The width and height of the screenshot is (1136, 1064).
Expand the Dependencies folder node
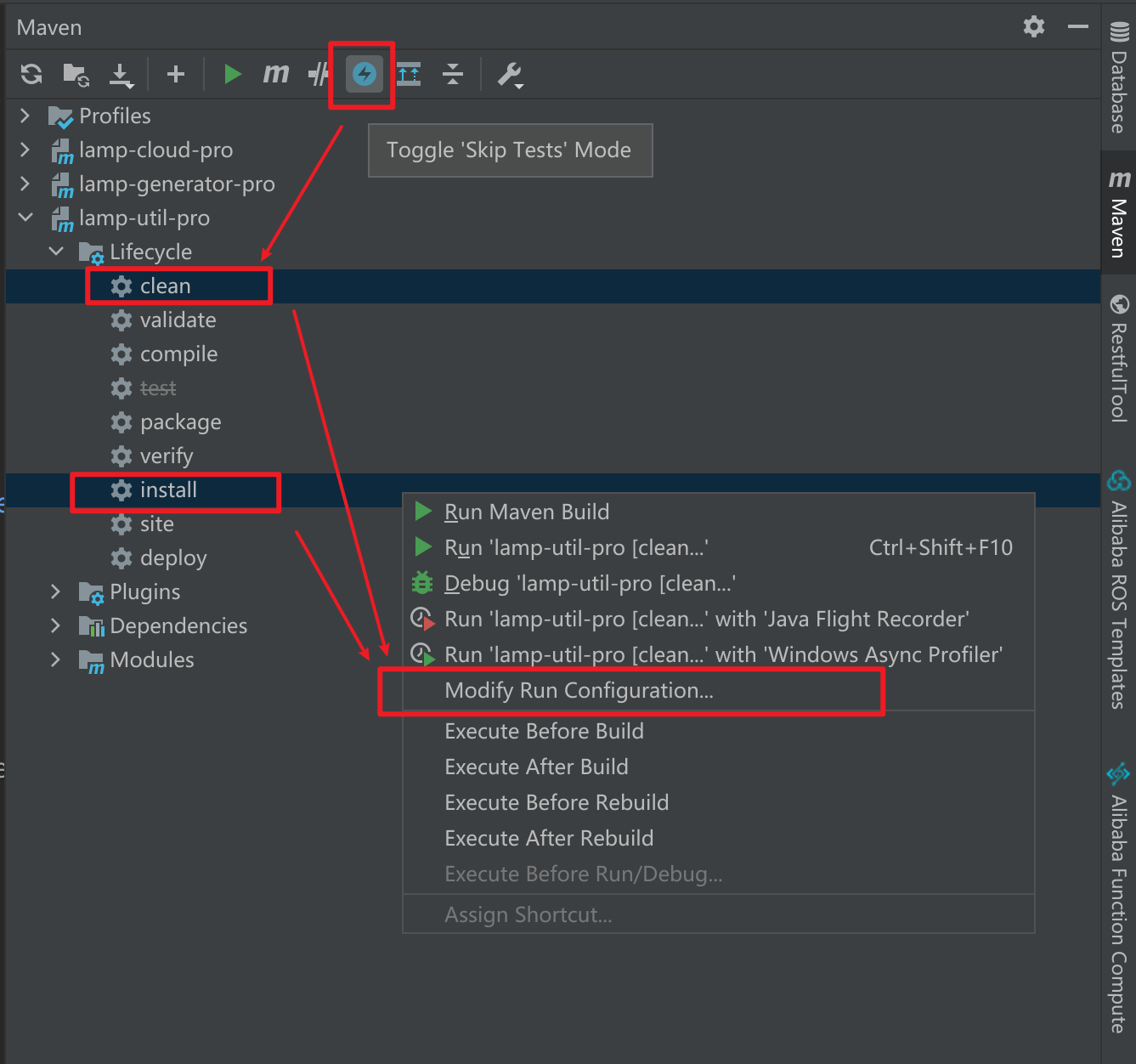click(56, 625)
